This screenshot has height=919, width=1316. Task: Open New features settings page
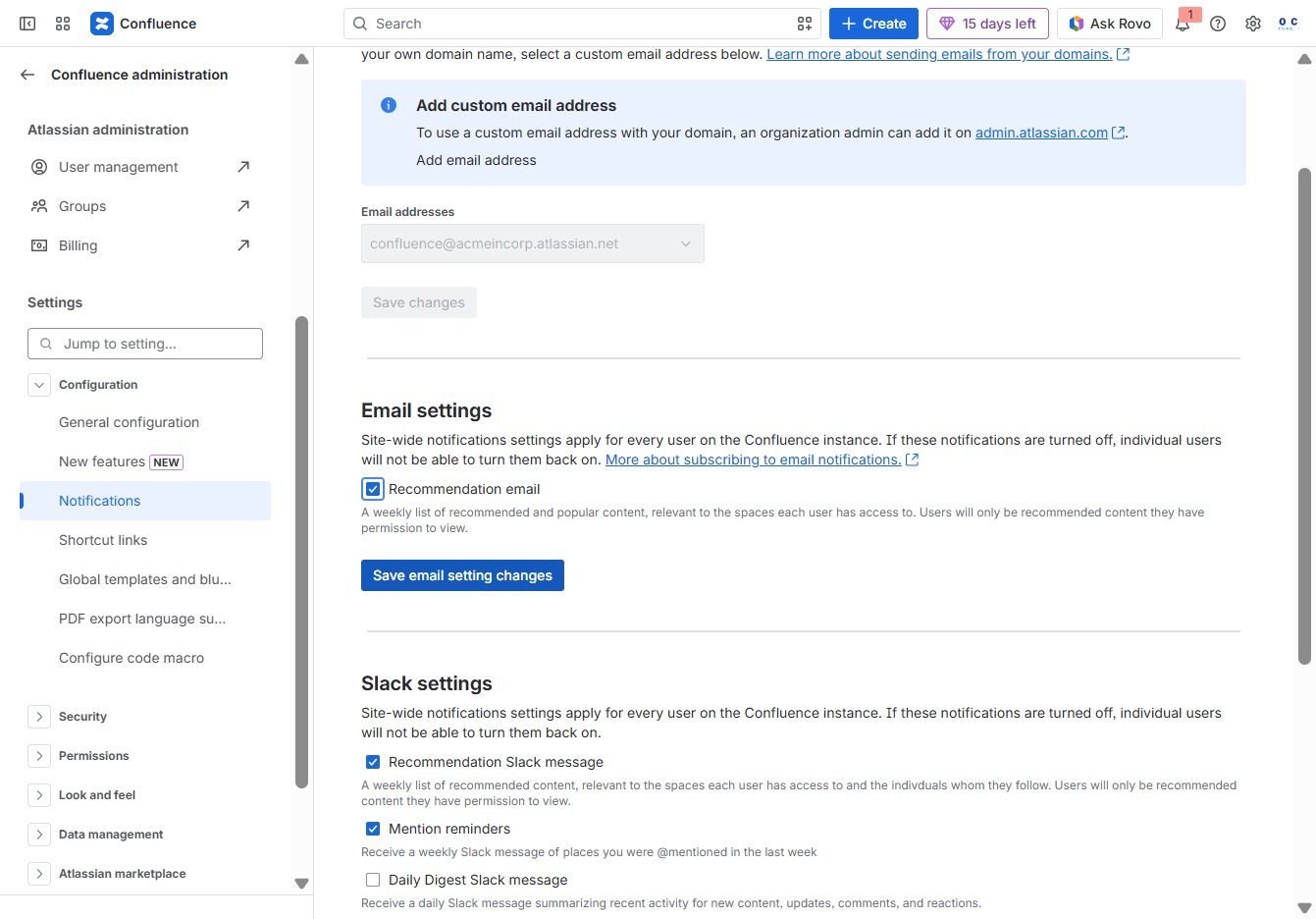click(x=145, y=461)
